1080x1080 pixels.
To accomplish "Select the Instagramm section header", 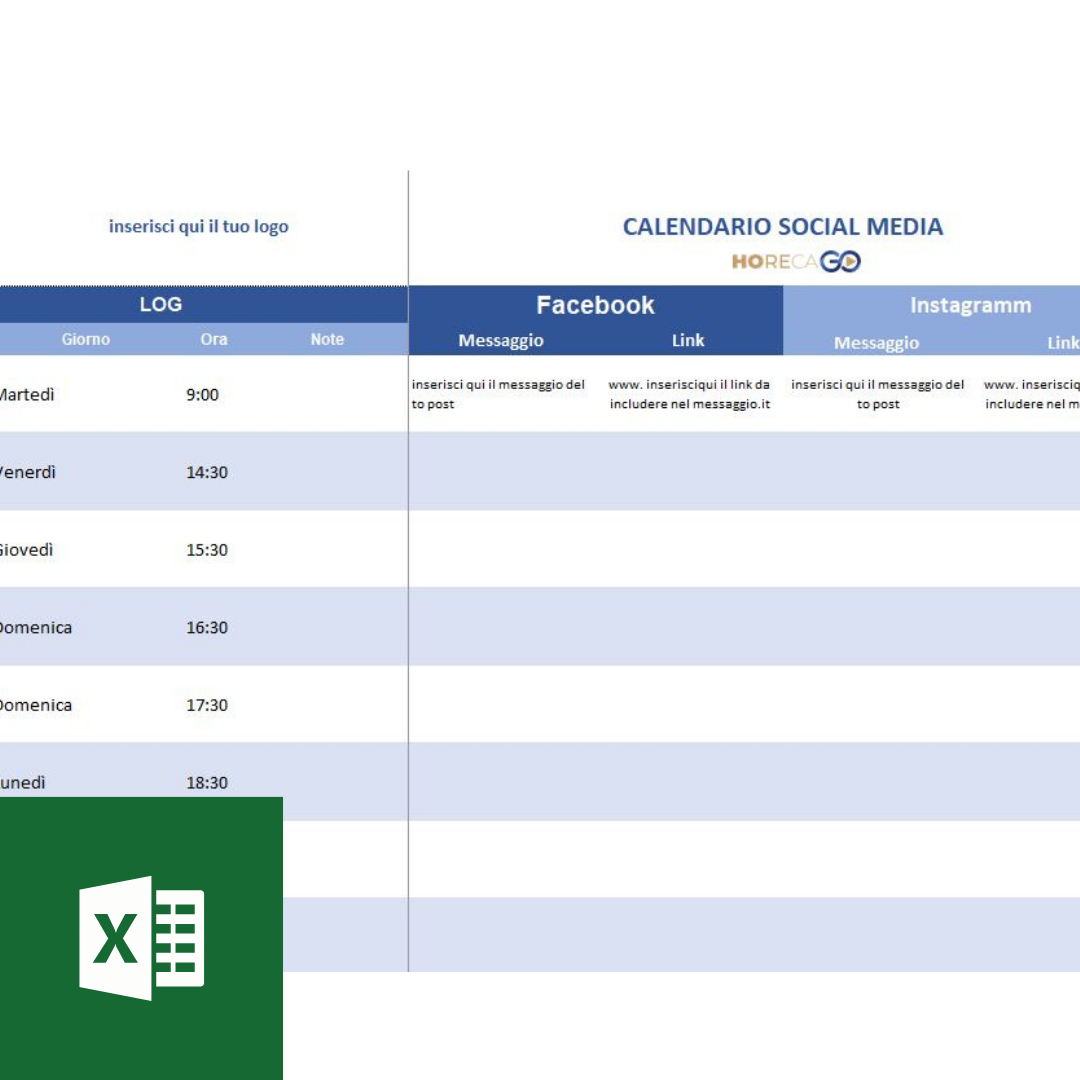I will 970,306.
